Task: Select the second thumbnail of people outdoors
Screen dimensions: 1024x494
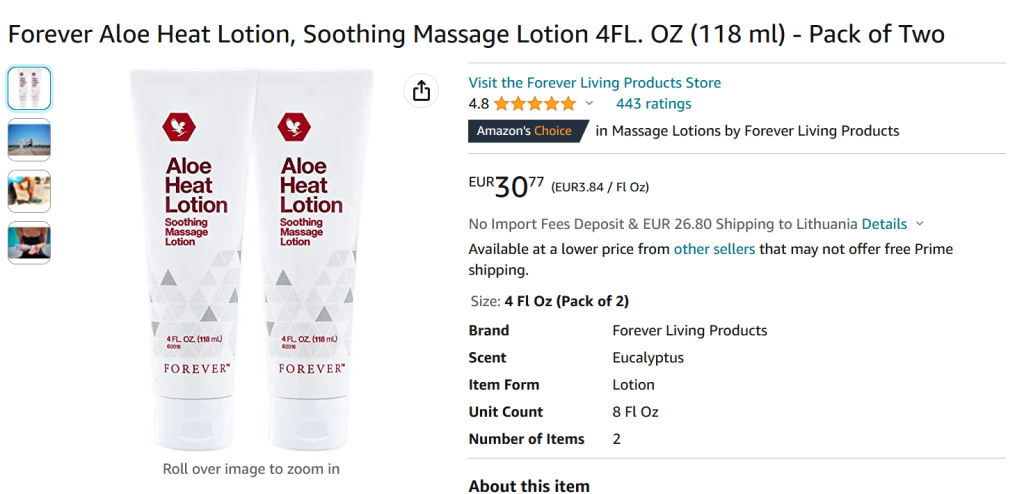Action: tap(29, 140)
